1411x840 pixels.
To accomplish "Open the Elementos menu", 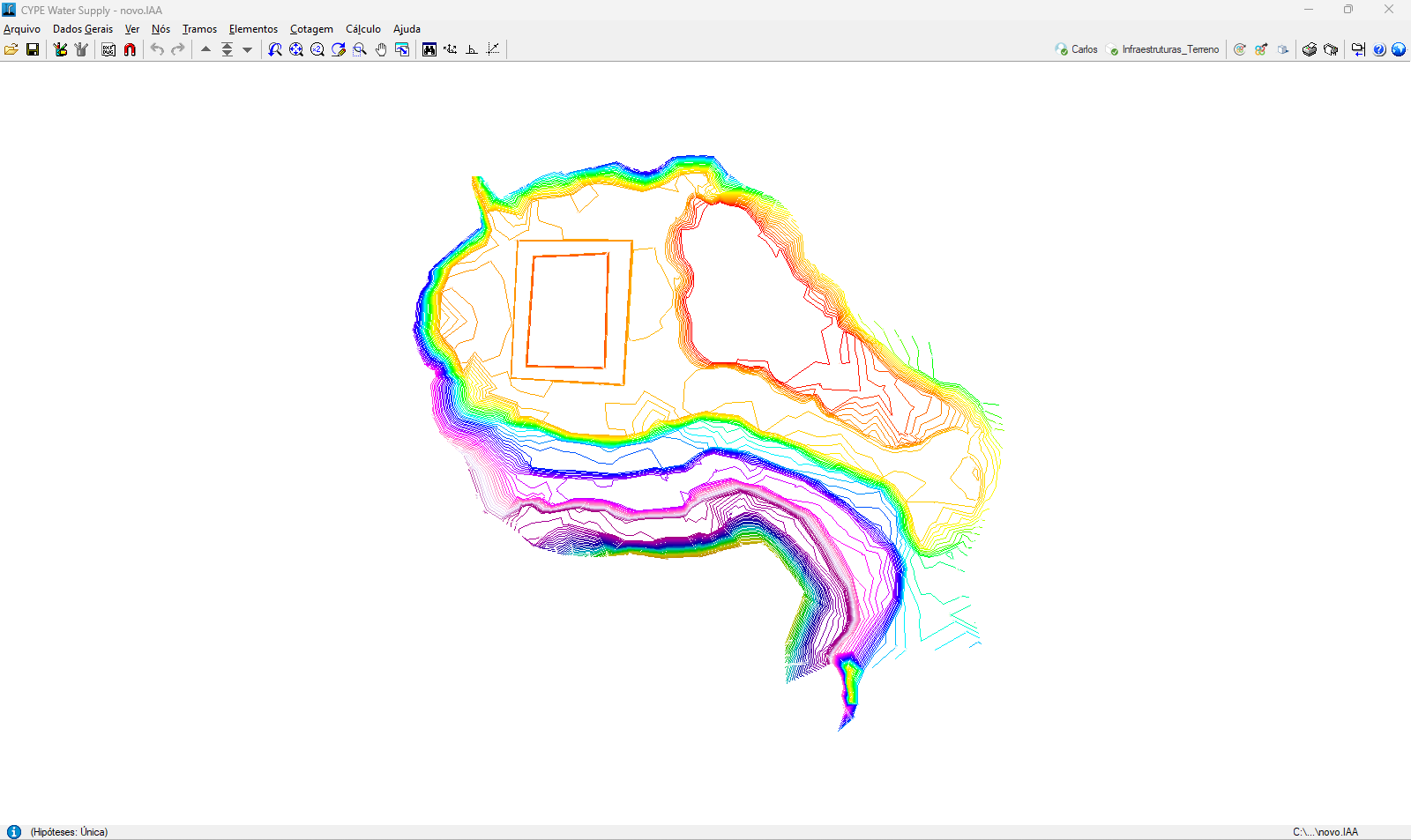I will click(x=253, y=29).
